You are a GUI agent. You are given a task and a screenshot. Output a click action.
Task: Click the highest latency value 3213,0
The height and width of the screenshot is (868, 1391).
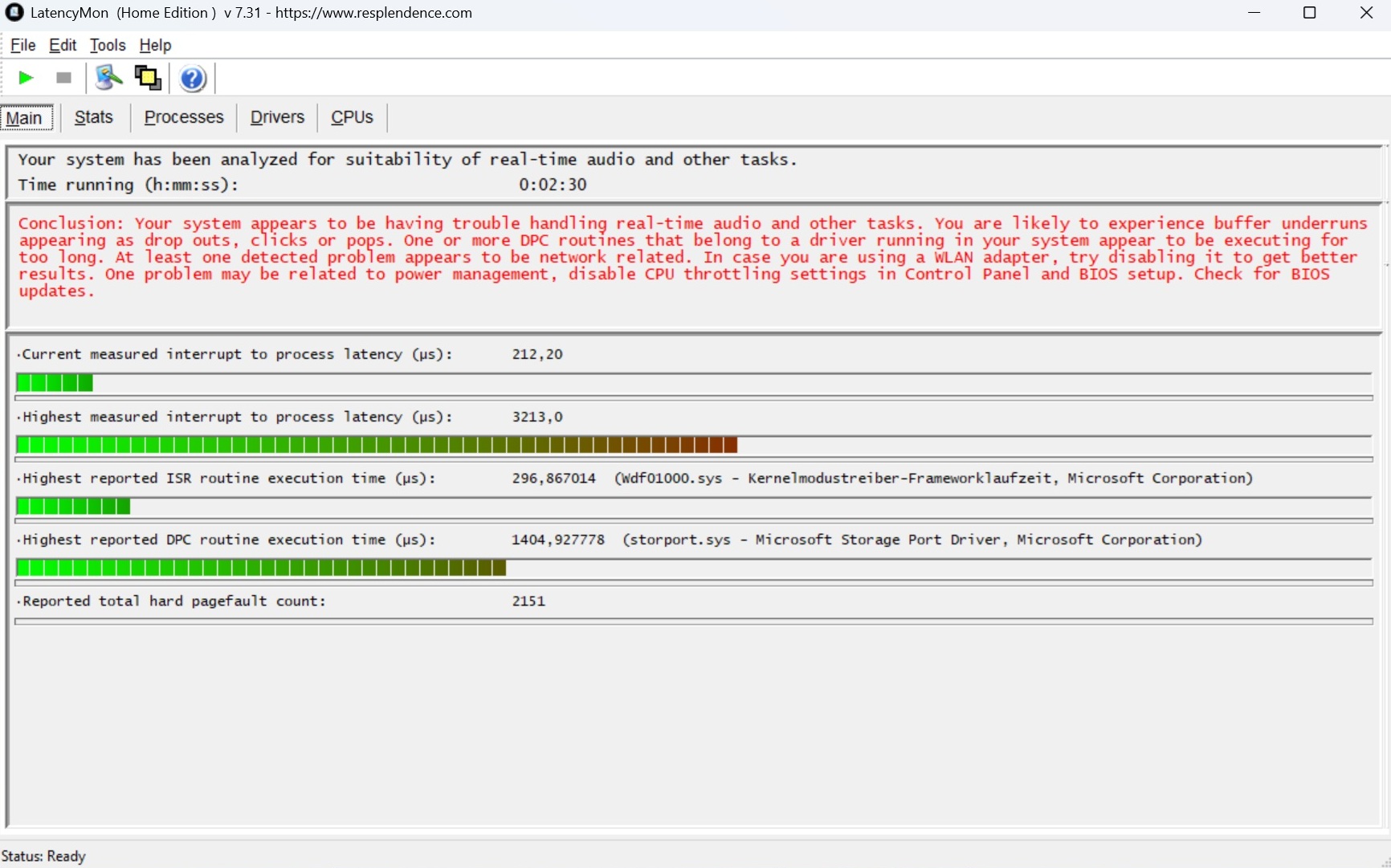tap(537, 417)
